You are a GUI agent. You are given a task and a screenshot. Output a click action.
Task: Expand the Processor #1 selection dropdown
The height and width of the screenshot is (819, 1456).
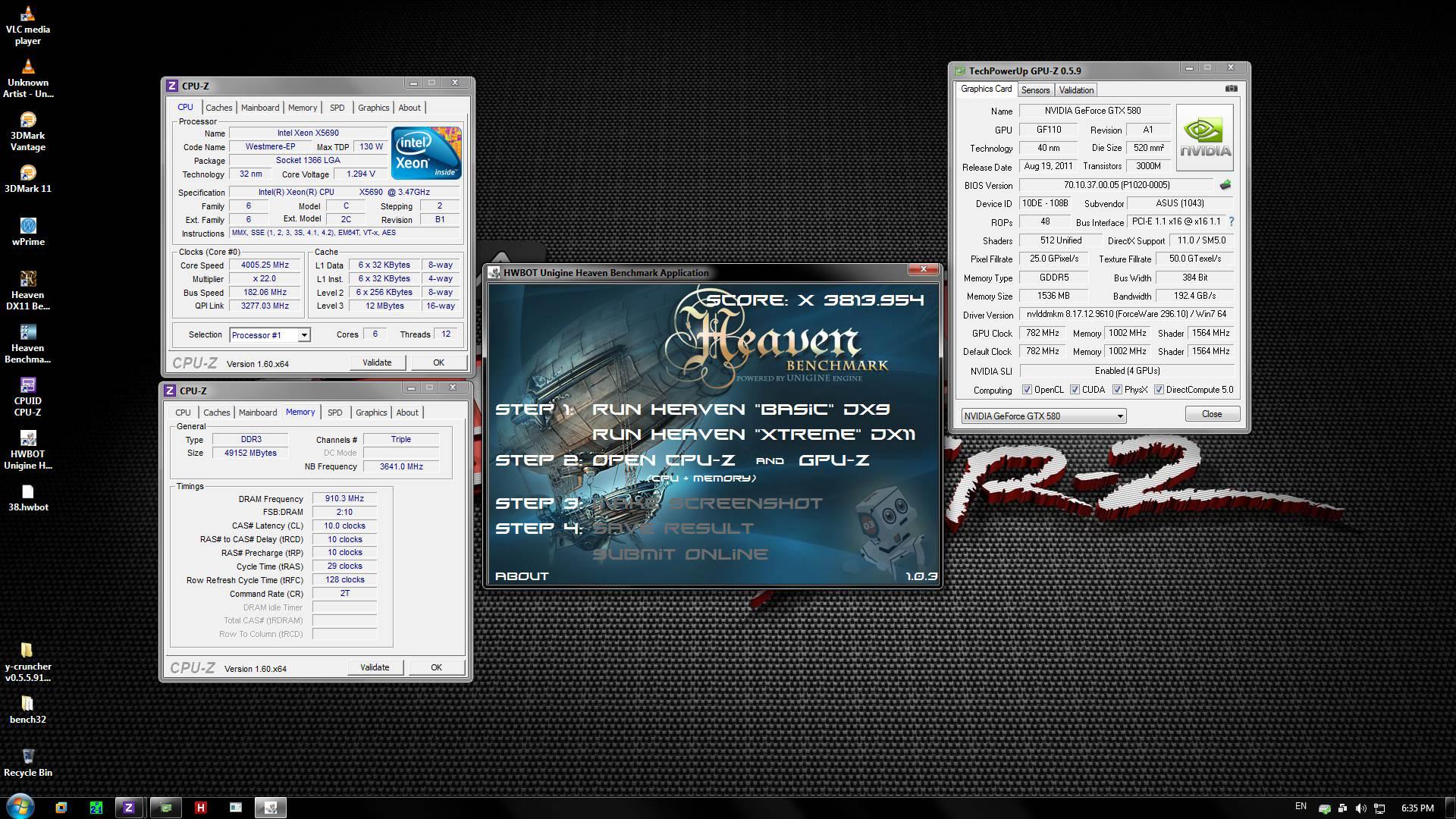303,335
